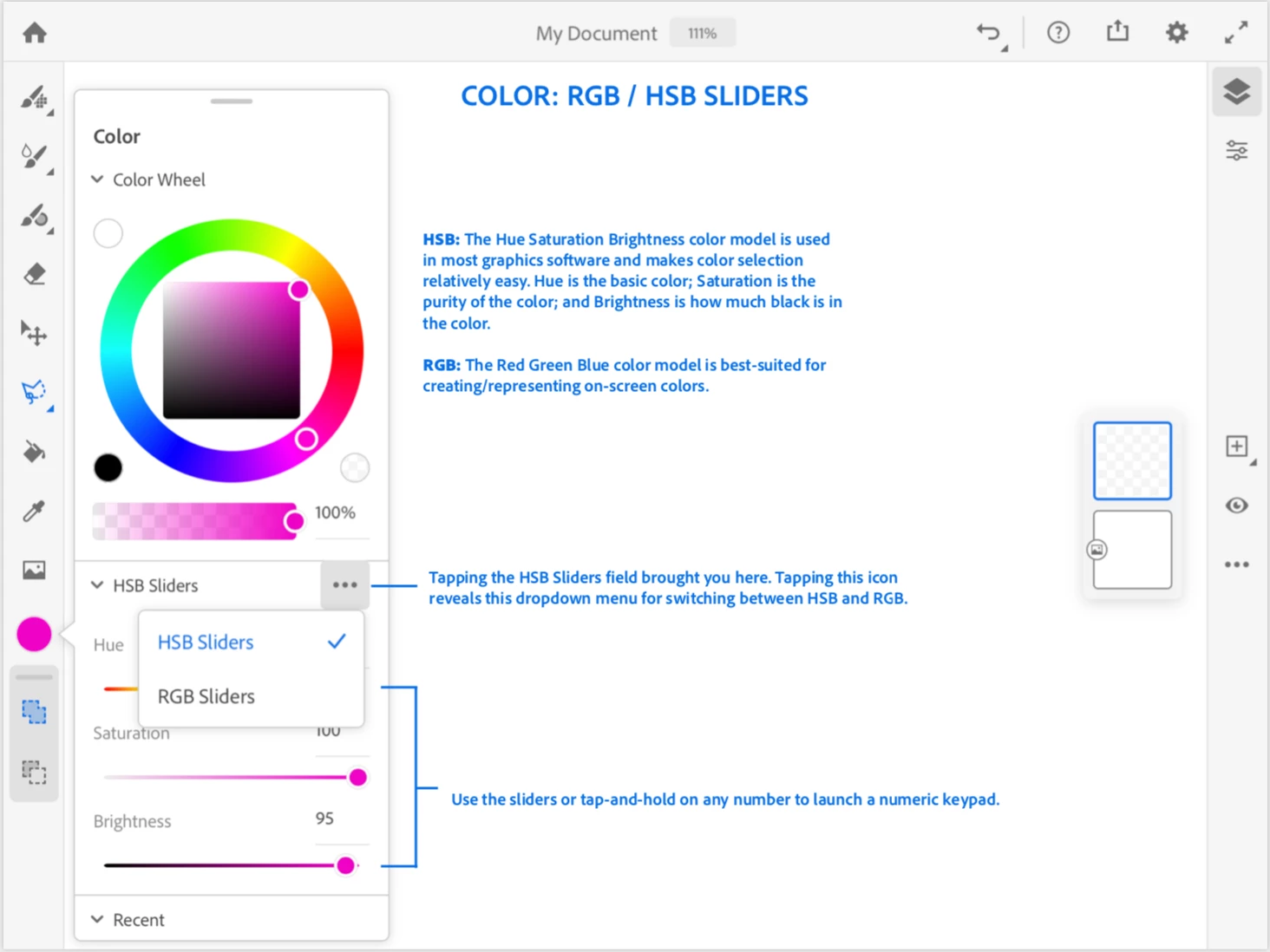
Task: Choose RGB Sliders from dropdown
Action: pos(251,696)
